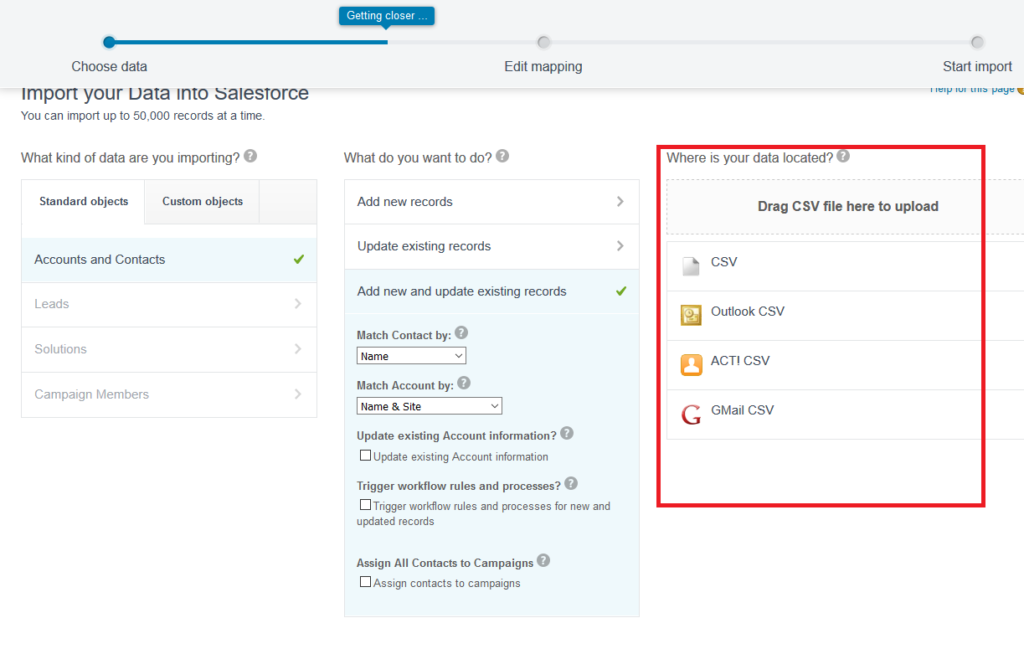Expand Add new records chevron
Screen dimensions: 1024x649
pyautogui.click(x=620, y=202)
